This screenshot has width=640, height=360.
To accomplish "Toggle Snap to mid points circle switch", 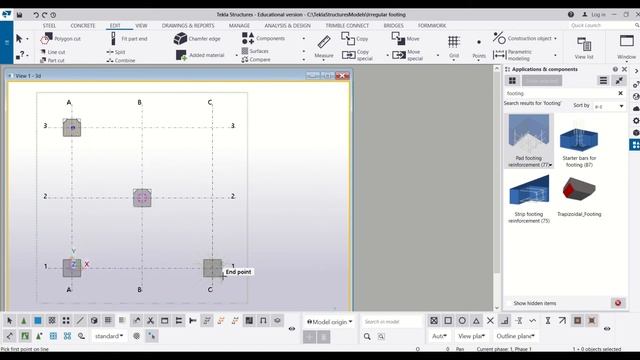I will click(462, 321).
